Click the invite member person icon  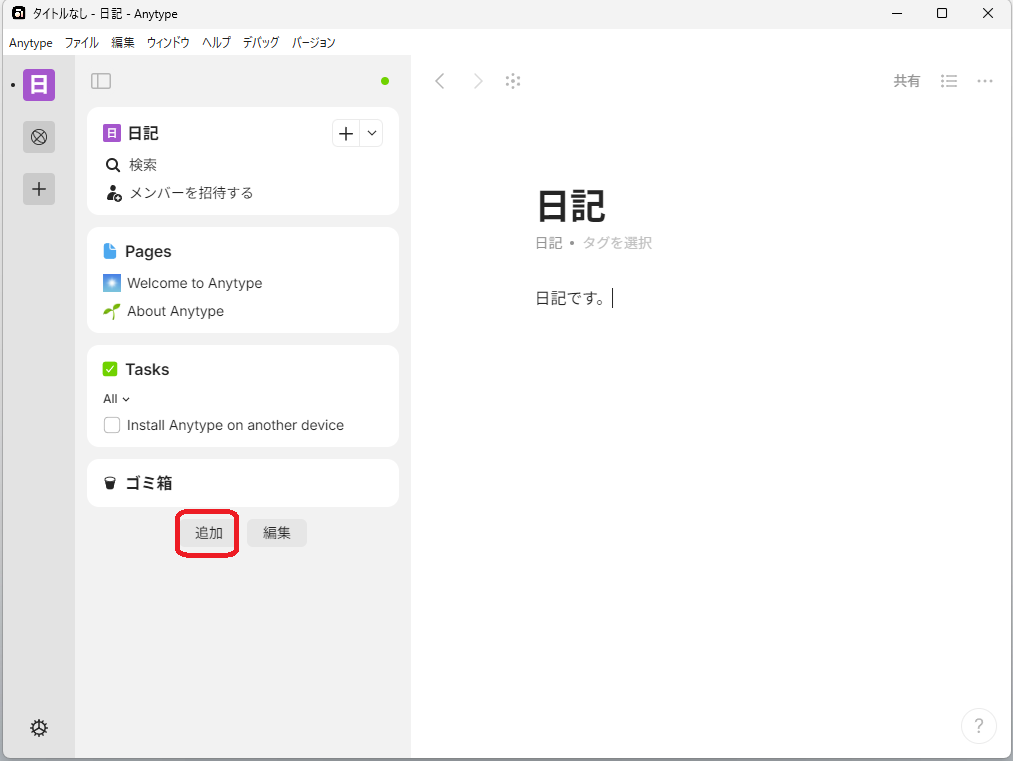(x=114, y=193)
